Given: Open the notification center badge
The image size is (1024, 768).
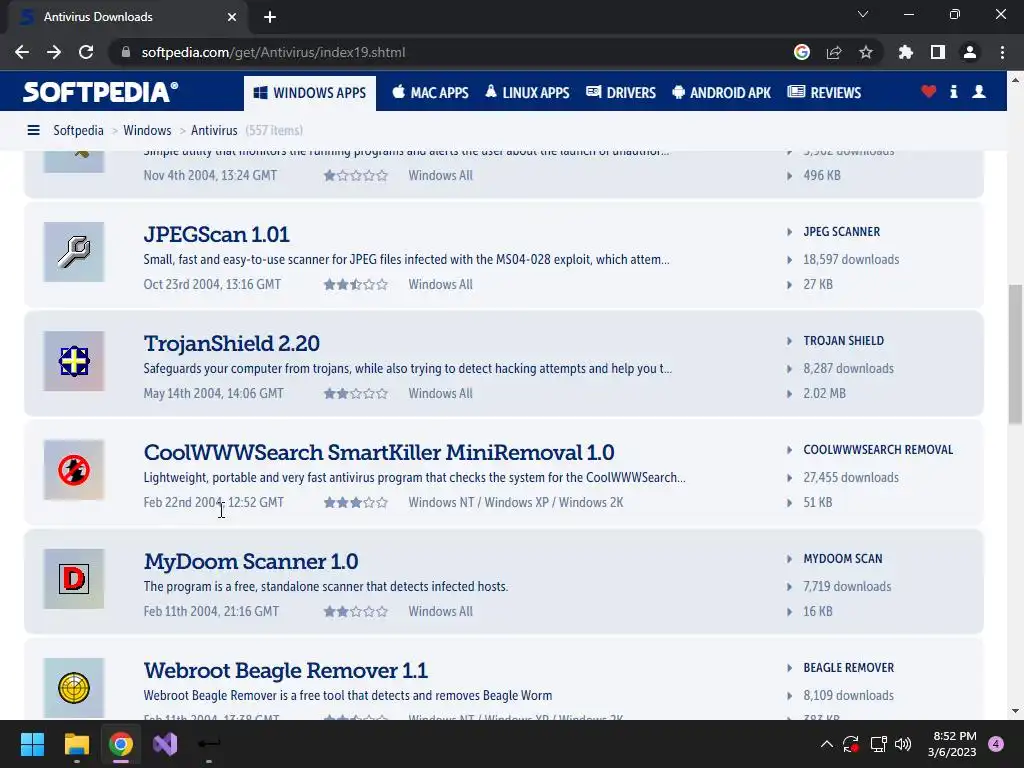Looking at the screenshot, I should click(x=996, y=744).
